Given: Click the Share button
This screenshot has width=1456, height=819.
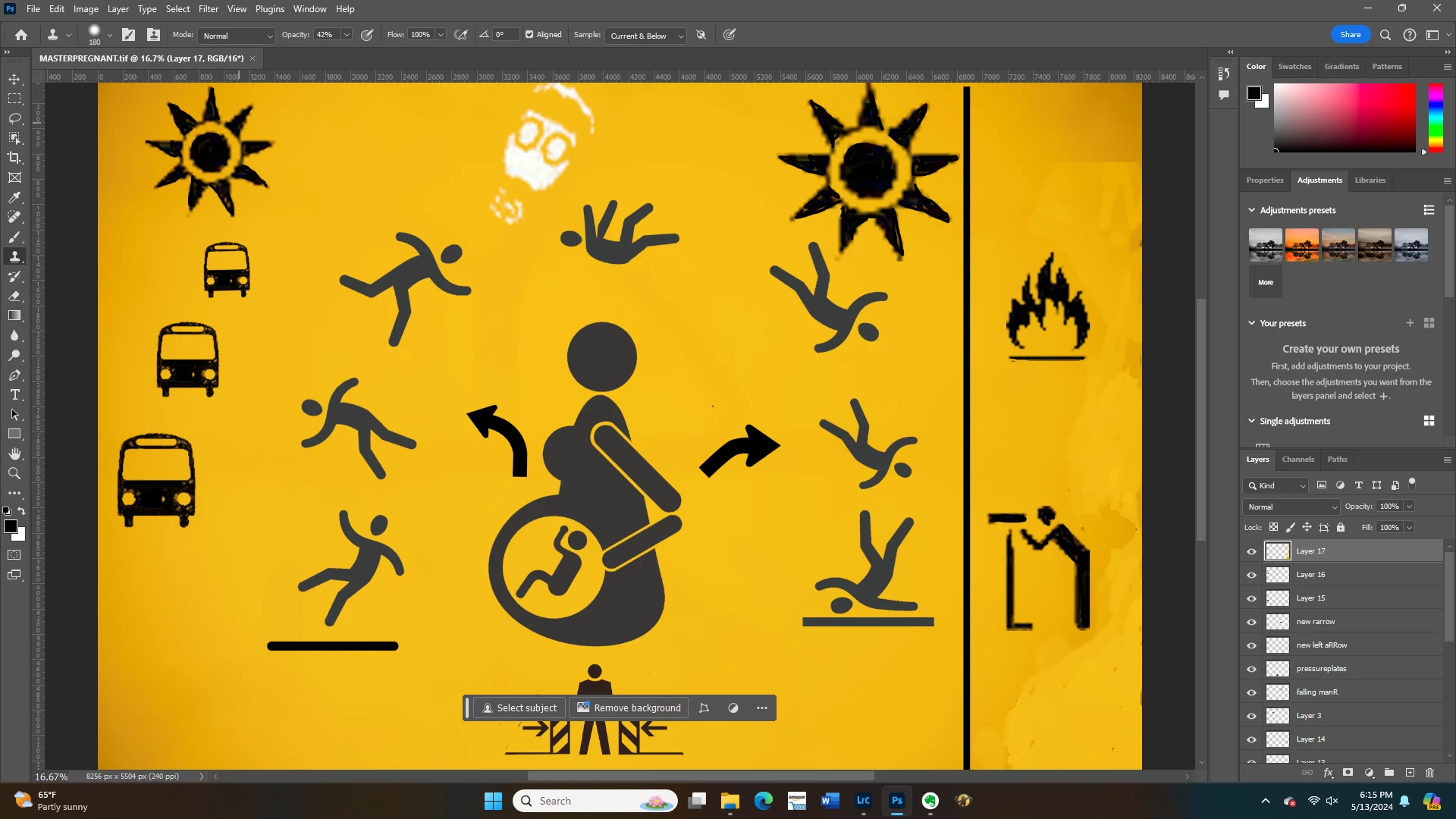Looking at the screenshot, I should point(1350,35).
